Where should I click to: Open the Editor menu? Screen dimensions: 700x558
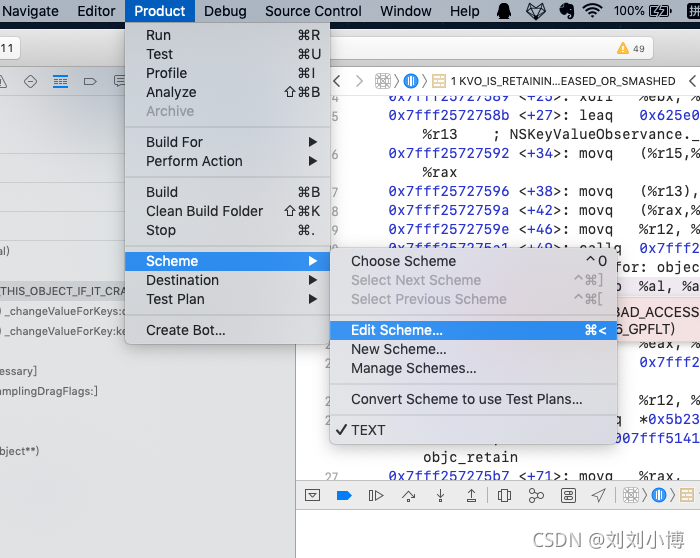click(96, 11)
